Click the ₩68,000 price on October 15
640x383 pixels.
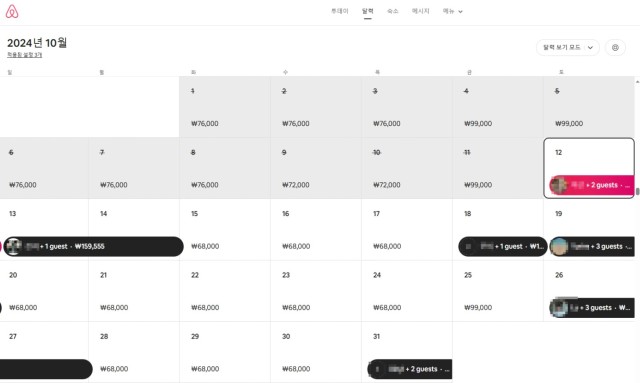[x=205, y=246]
